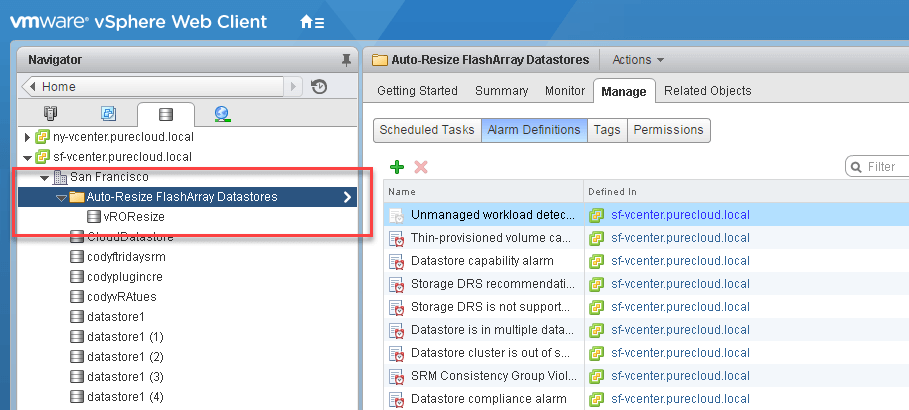909x410 pixels.
Task: Sort by the Name column header
Action: point(483,191)
